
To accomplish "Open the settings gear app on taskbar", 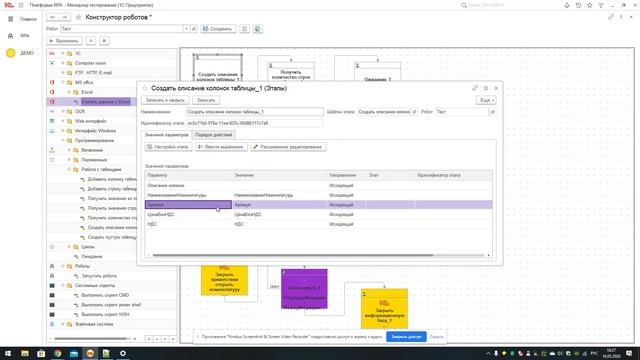I will click(123, 353).
